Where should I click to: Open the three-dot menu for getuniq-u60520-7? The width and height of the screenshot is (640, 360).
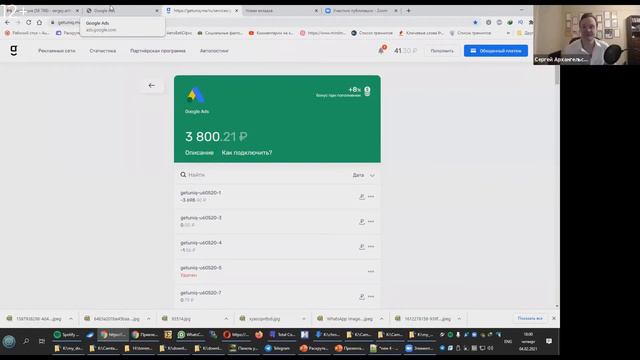(371, 296)
